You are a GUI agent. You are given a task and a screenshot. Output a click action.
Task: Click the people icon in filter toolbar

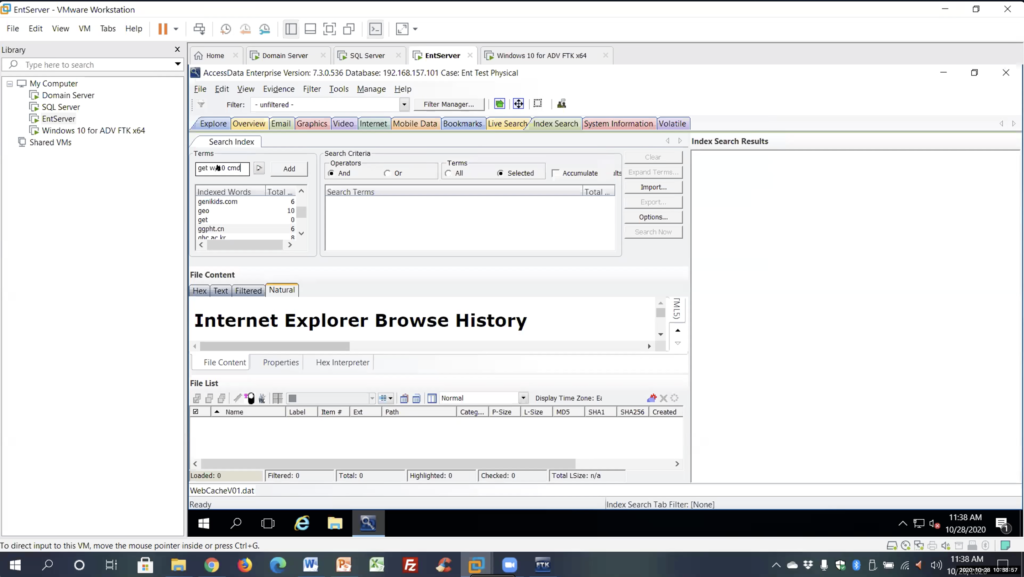561,104
